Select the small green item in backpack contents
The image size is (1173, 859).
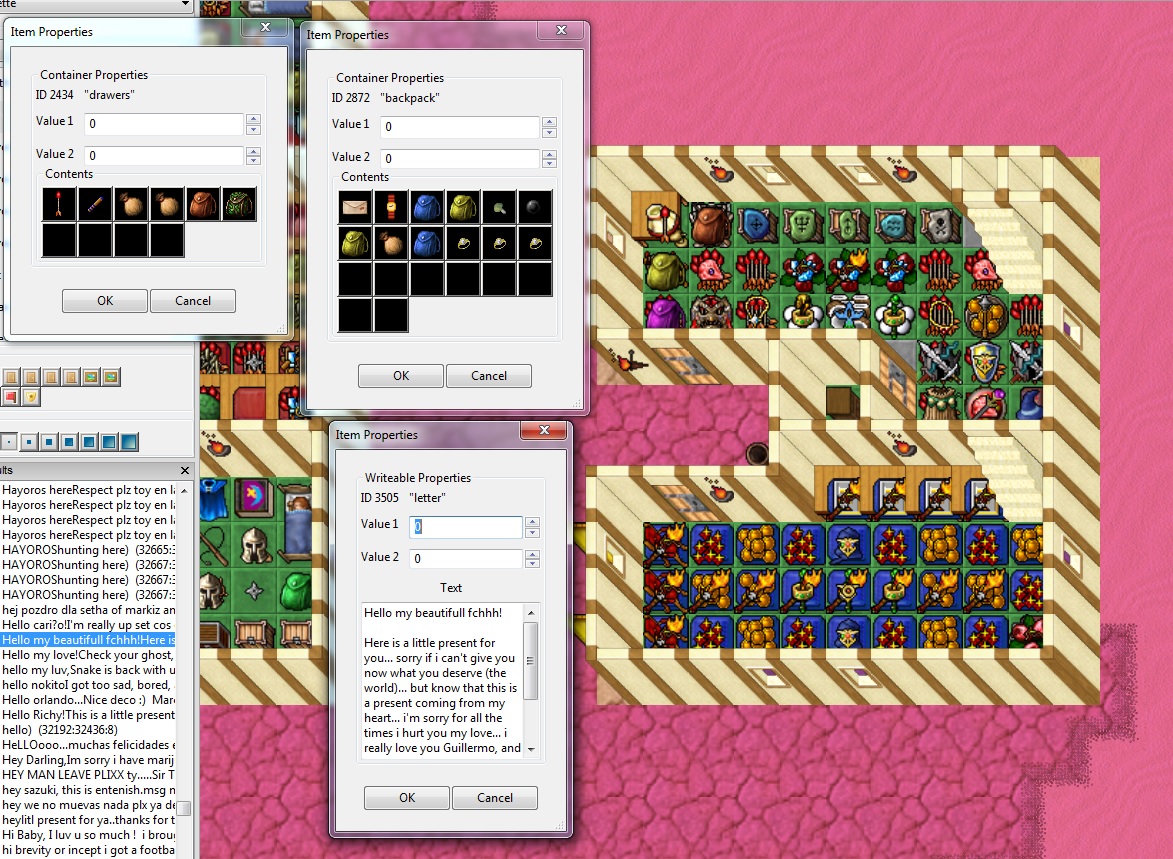[x=499, y=207]
